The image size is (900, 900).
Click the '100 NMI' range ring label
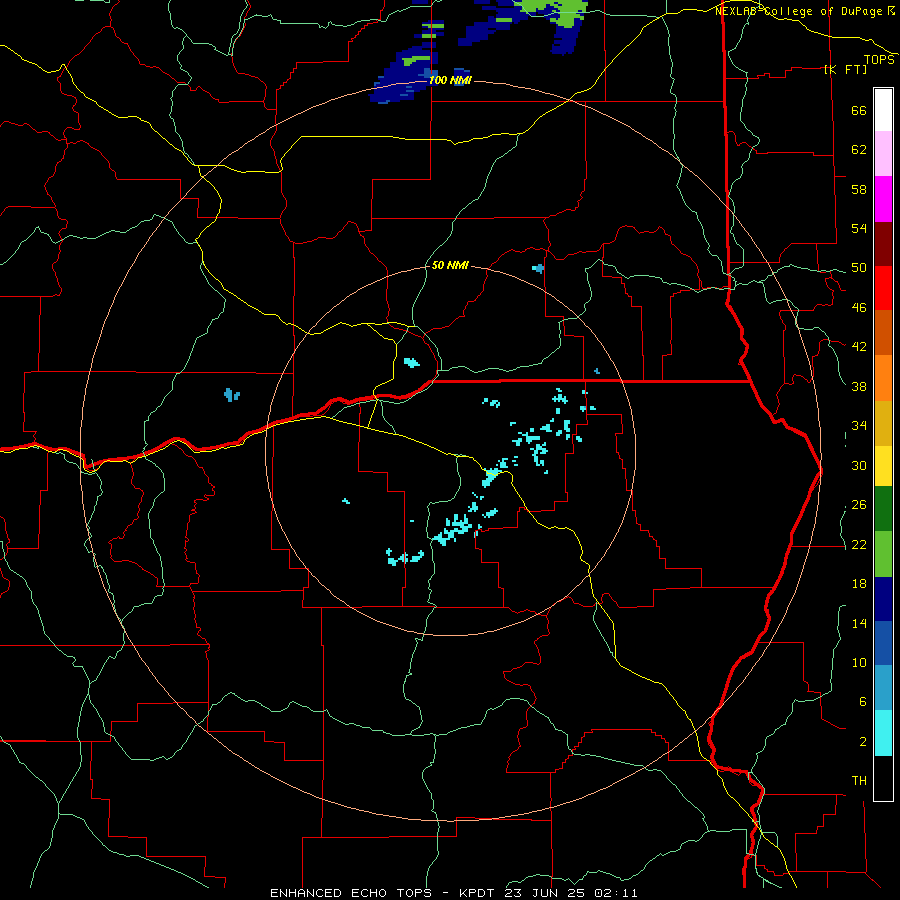click(450, 80)
